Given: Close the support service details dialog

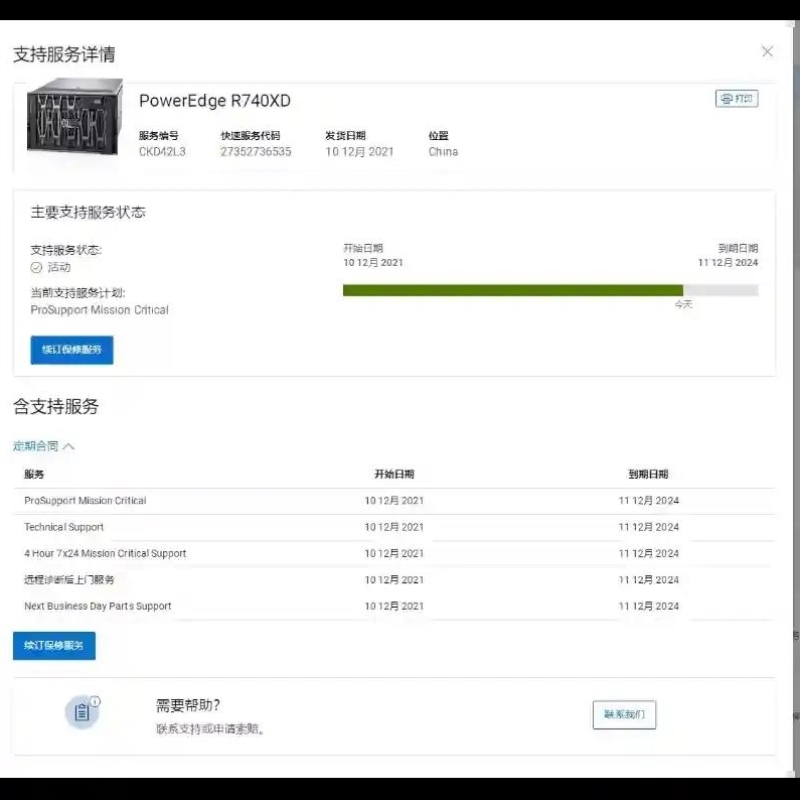Looking at the screenshot, I should tap(767, 52).
